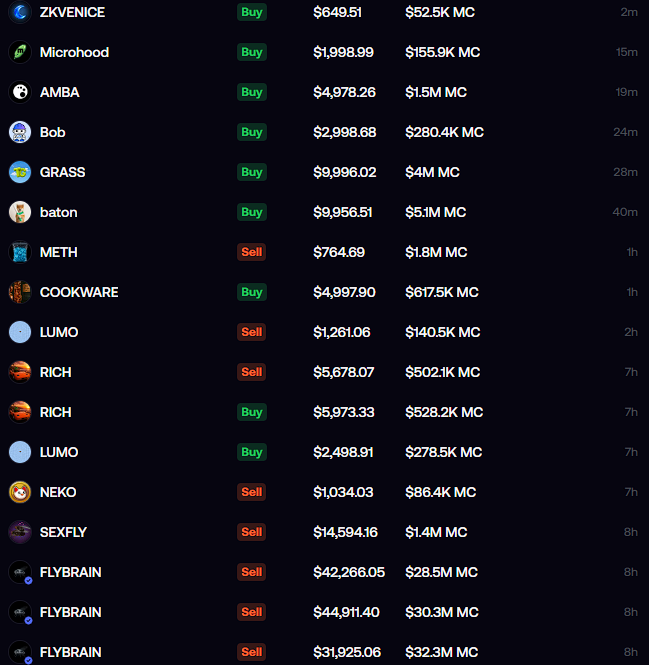This screenshot has width=649, height=665.
Task: Click the $14,594.16 trade amount
Action: [x=345, y=532]
